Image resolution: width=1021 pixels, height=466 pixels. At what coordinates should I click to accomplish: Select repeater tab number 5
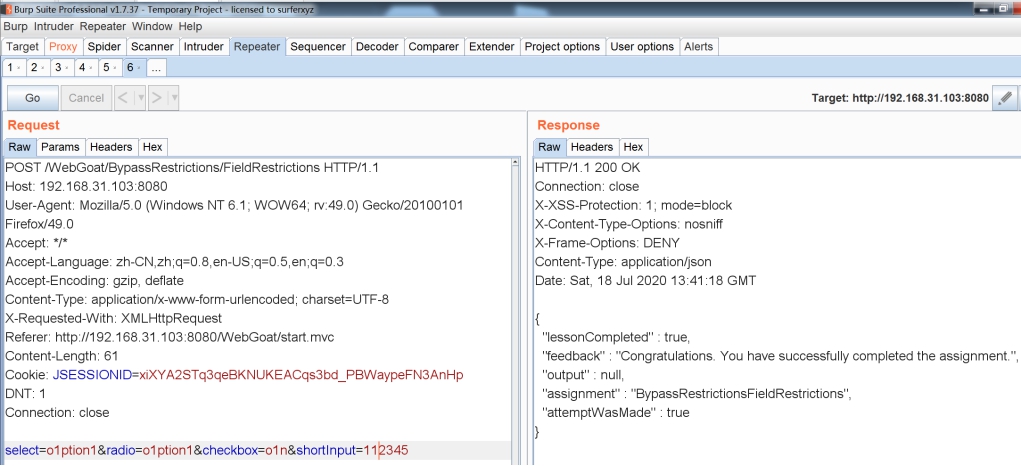[x=106, y=68]
